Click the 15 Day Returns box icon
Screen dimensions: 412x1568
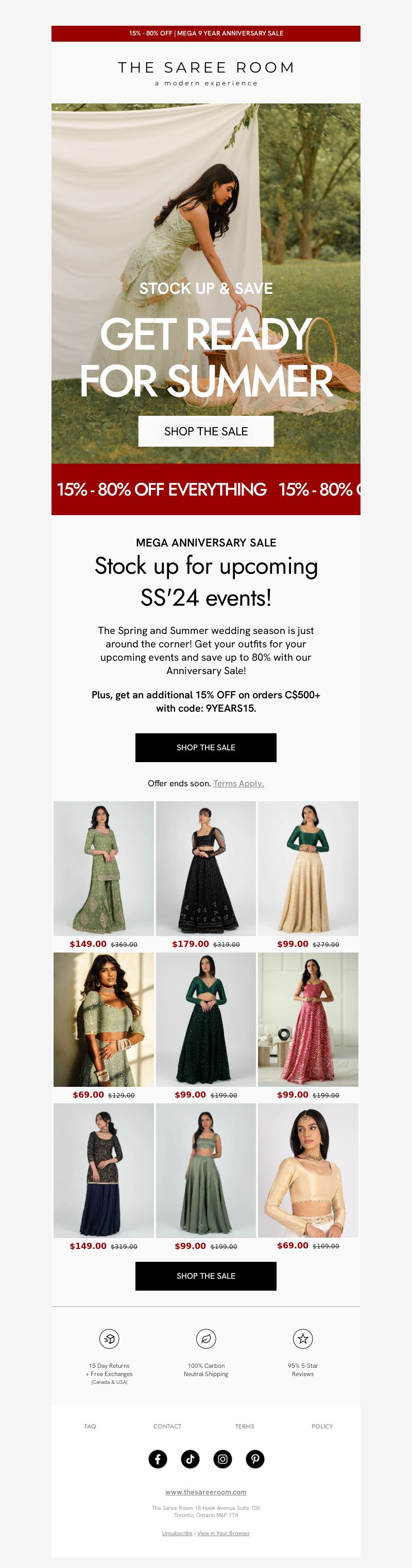pyautogui.click(x=109, y=1338)
